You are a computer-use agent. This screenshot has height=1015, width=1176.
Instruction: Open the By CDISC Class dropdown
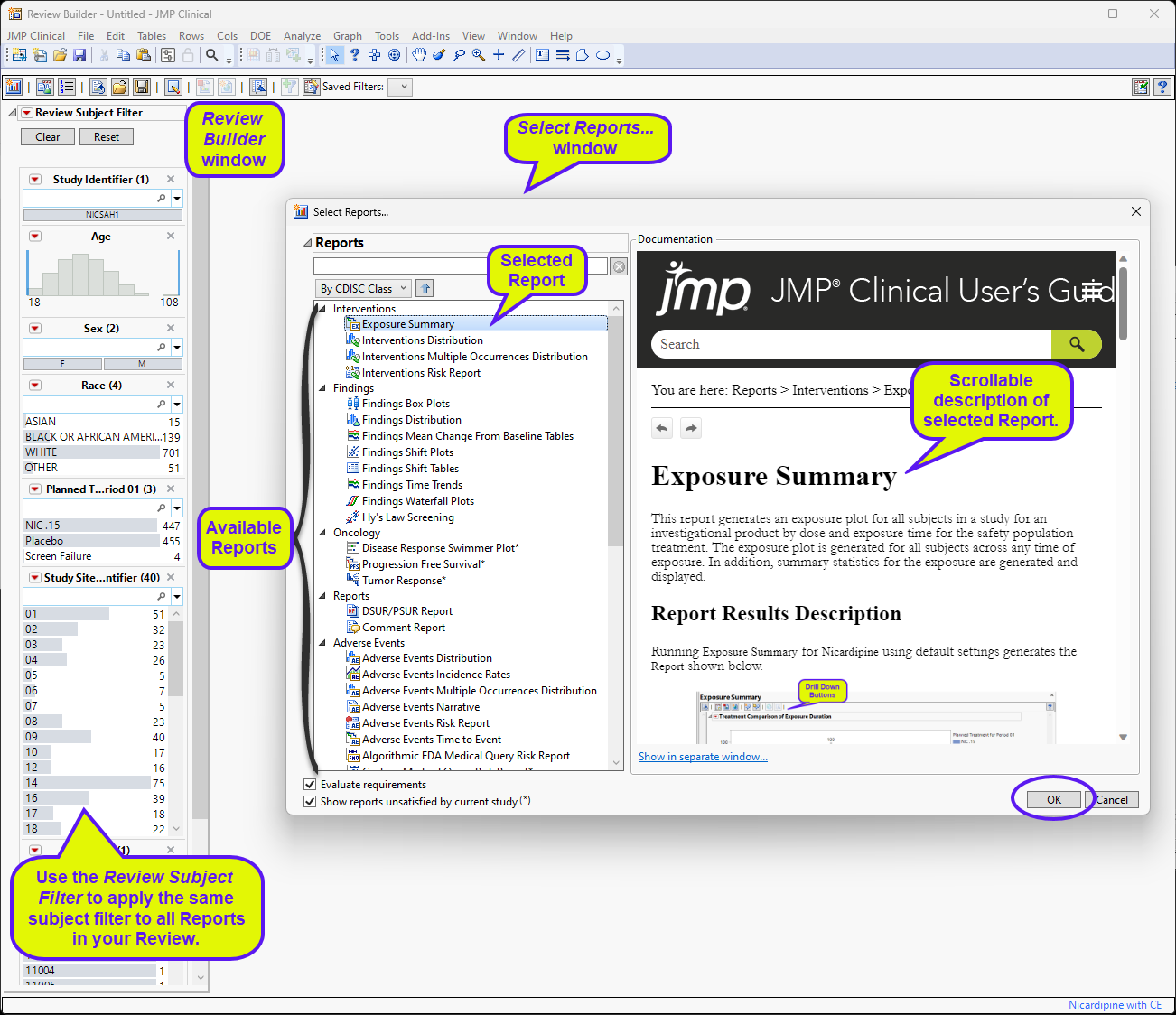[363, 288]
